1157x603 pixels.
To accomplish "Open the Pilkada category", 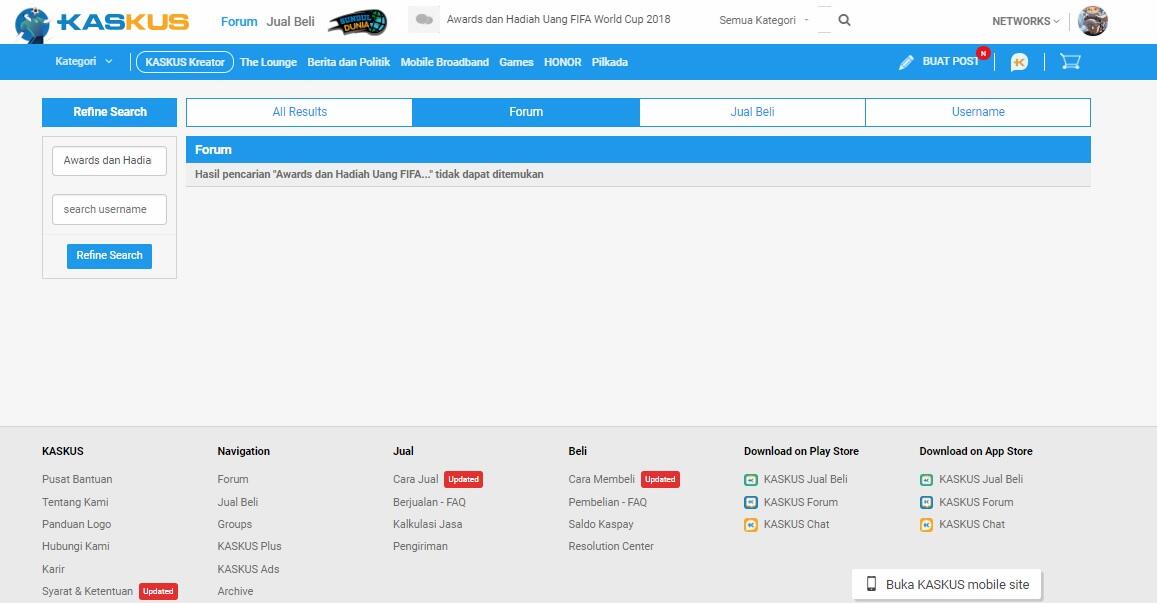I will tap(609, 62).
